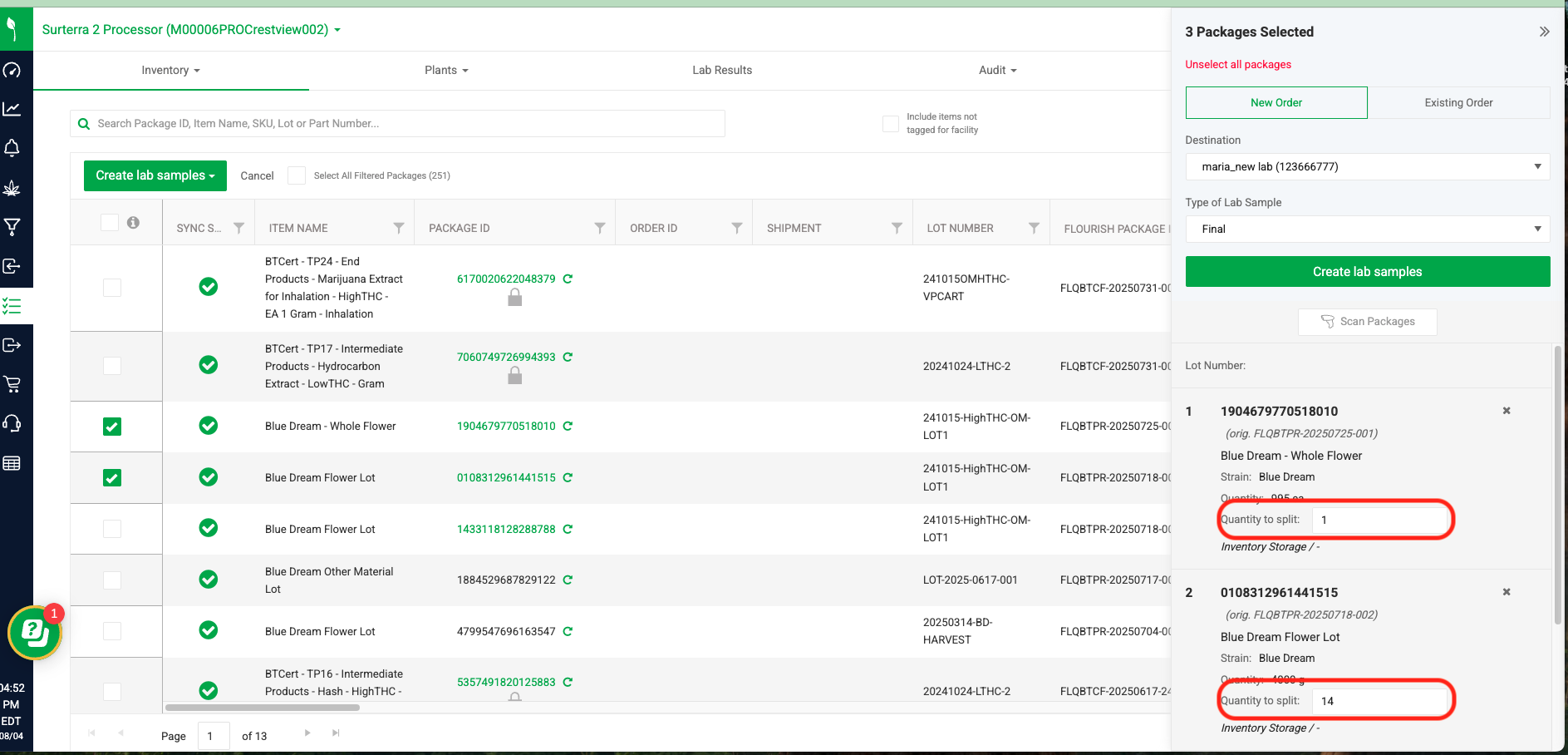Viewport: 1568px width, 755px height.
Task: Expand the Audit menu
Action: click(x=997, y=71)
